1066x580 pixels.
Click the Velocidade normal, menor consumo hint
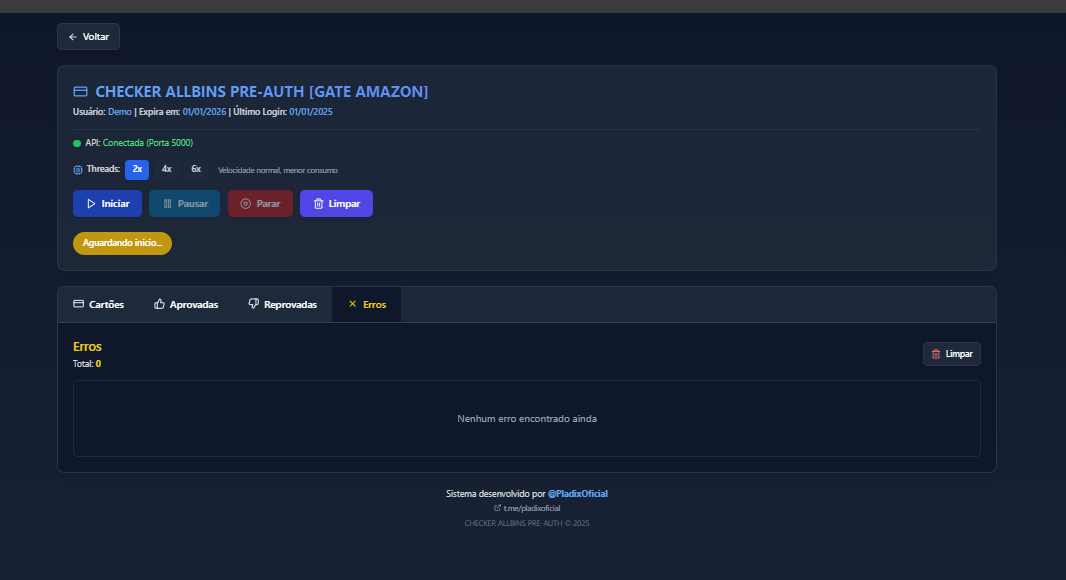click(277, 170)
